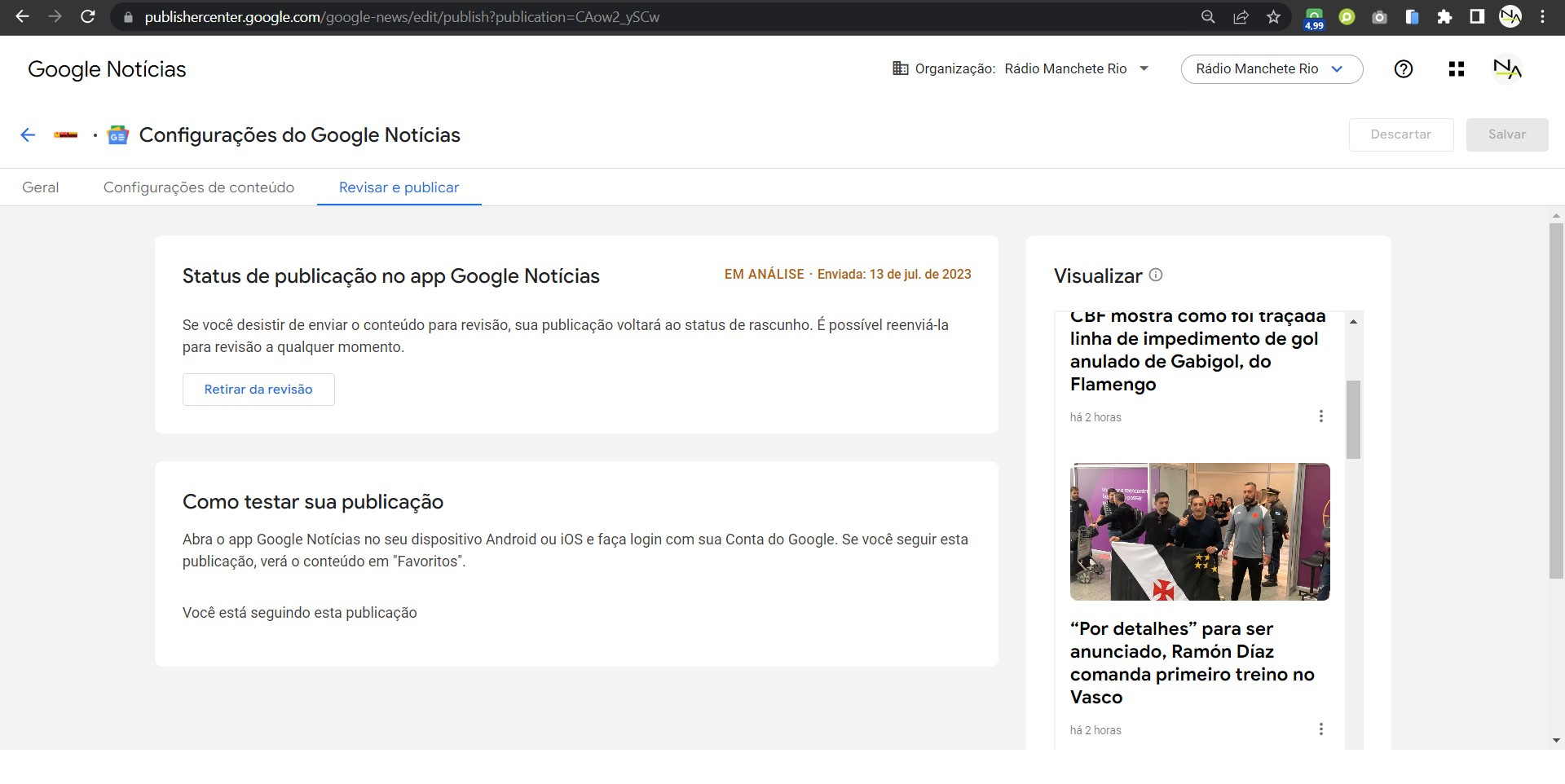Open the Rádio Manchete Rio publication selector
The image size is (1565, 784).
(1271, 69)
